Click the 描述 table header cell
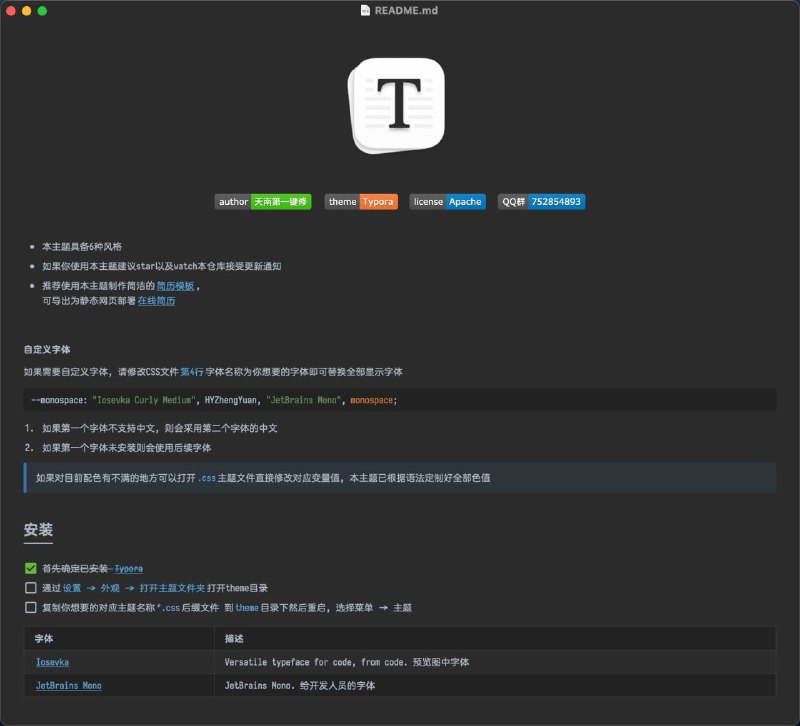 click(x=495, y=639)
